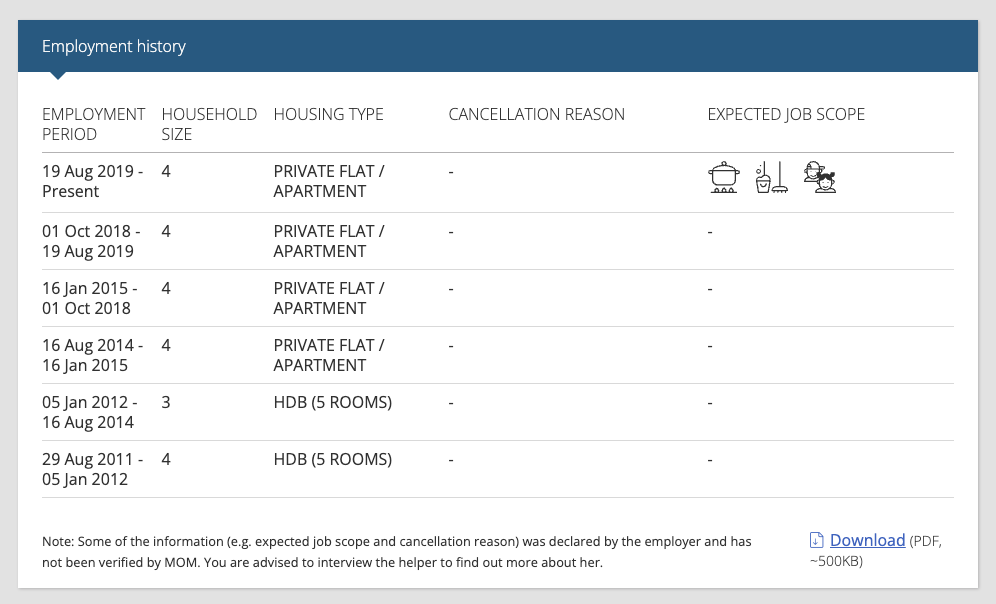
Task: Open the Download PDF link
Action: tap(867, 540)
